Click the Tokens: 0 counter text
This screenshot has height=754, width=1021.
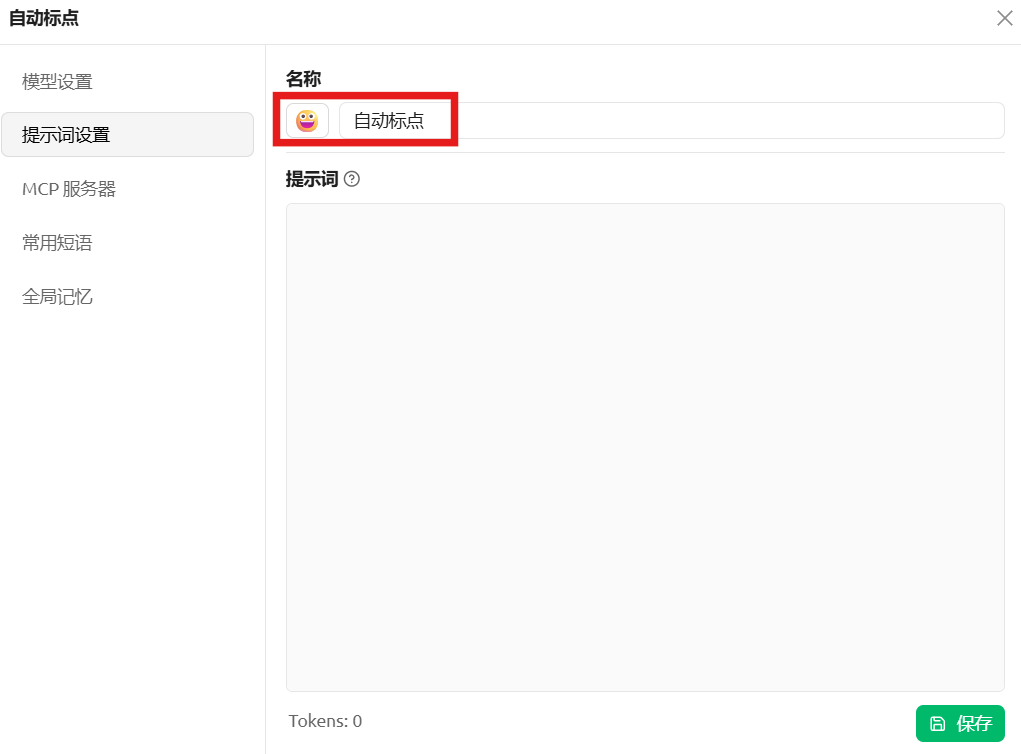click(x=325, y=721)
